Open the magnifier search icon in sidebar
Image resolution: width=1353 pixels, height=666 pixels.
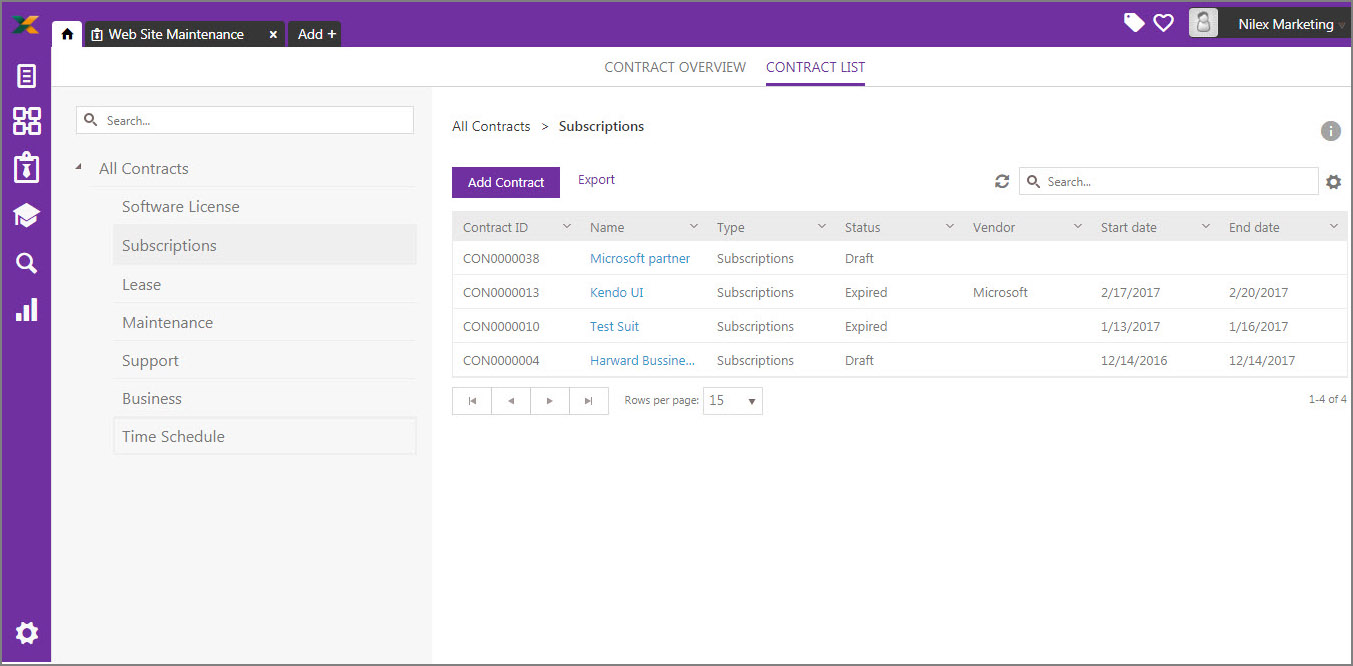tap(27, 263)
